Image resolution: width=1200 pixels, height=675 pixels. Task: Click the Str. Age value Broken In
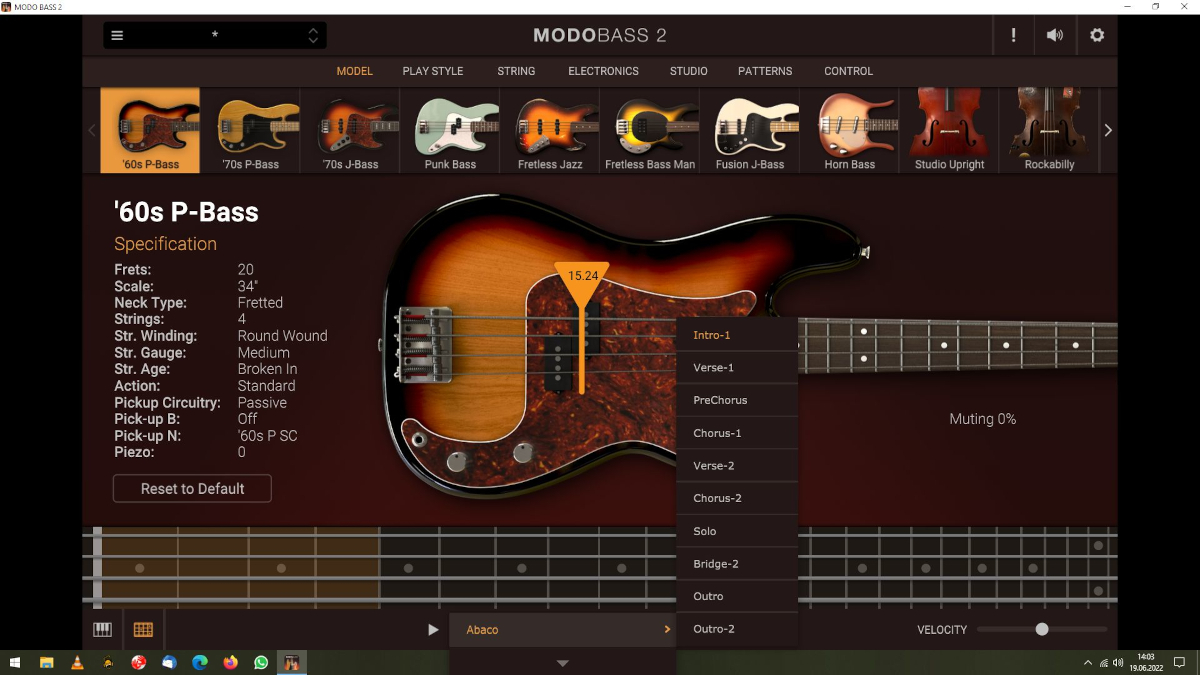click(267, 369)
